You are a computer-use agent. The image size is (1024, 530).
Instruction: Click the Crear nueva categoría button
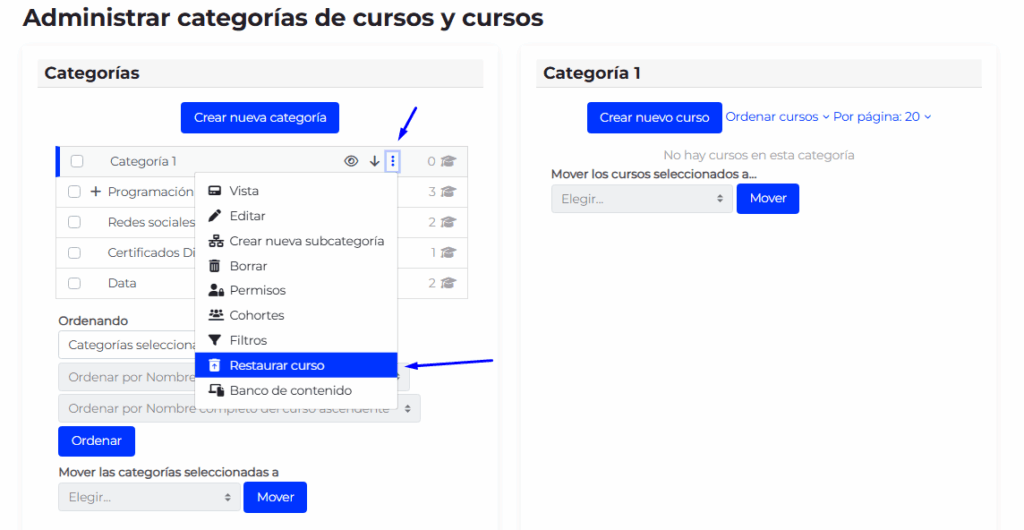pos(260,118)
